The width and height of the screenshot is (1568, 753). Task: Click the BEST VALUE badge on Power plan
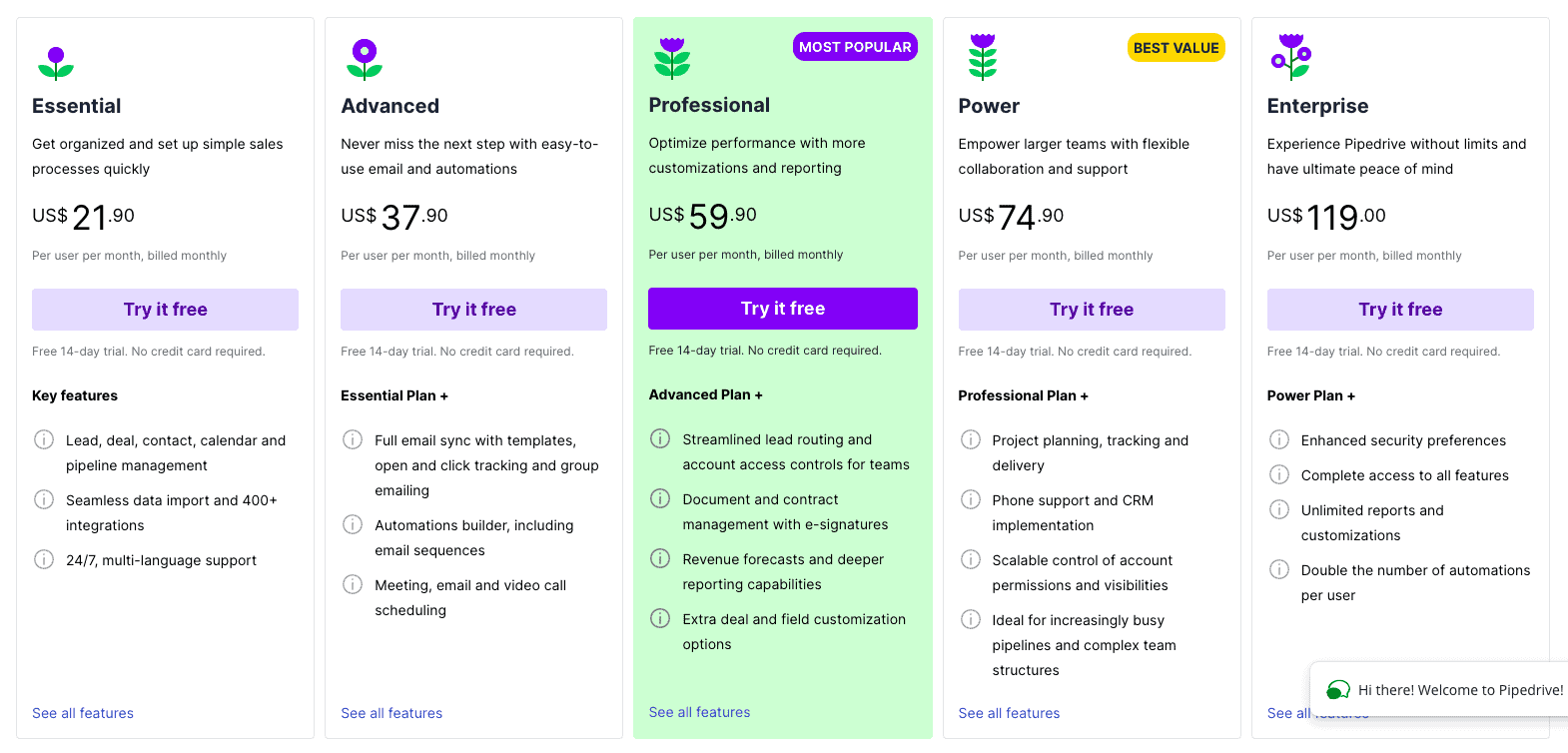[x=1176, y=47]
